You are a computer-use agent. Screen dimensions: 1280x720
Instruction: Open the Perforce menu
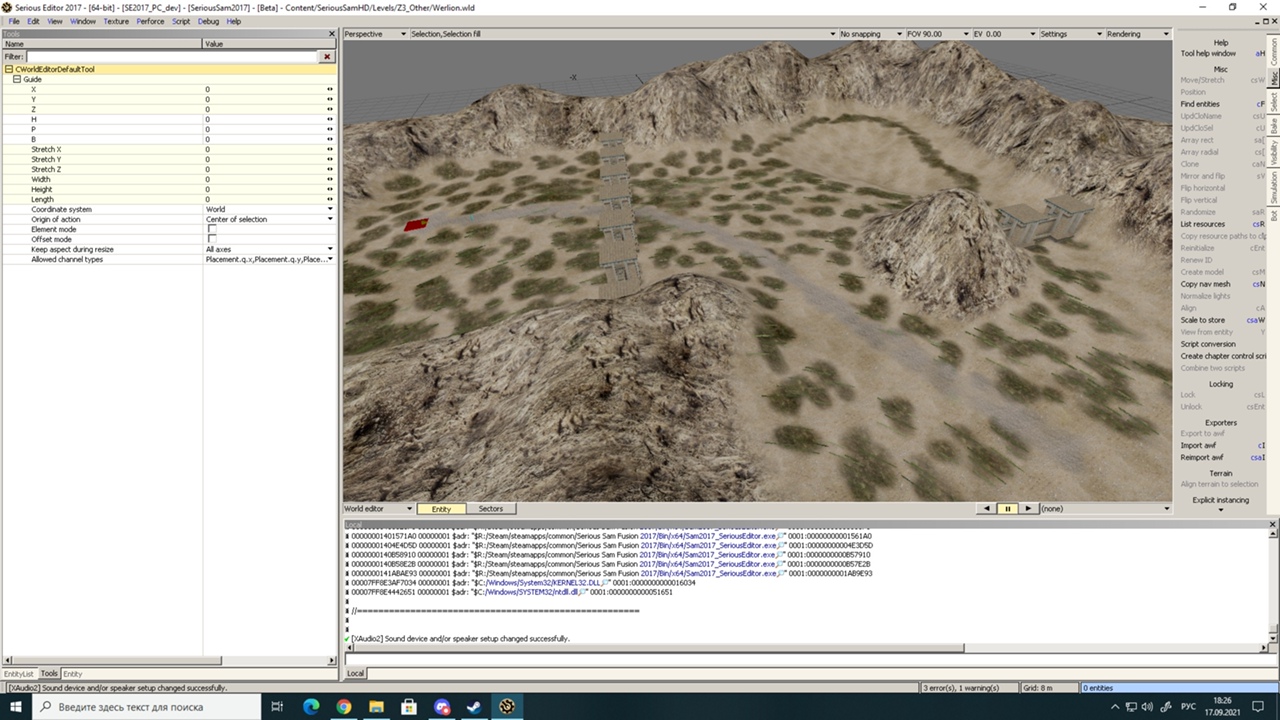pyautogui.click(x=150, y=21)
